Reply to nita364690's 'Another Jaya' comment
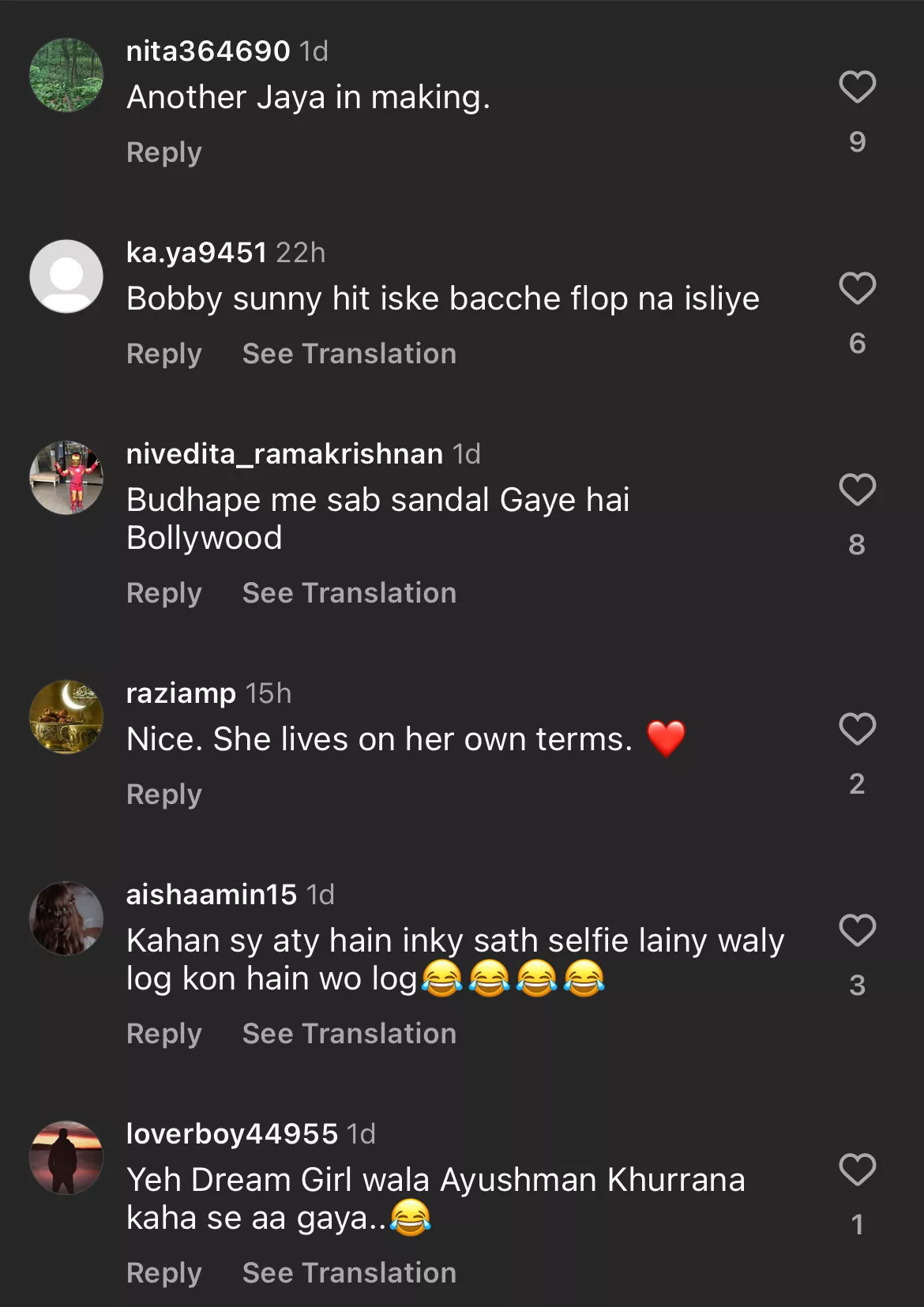 coord(164,152)
